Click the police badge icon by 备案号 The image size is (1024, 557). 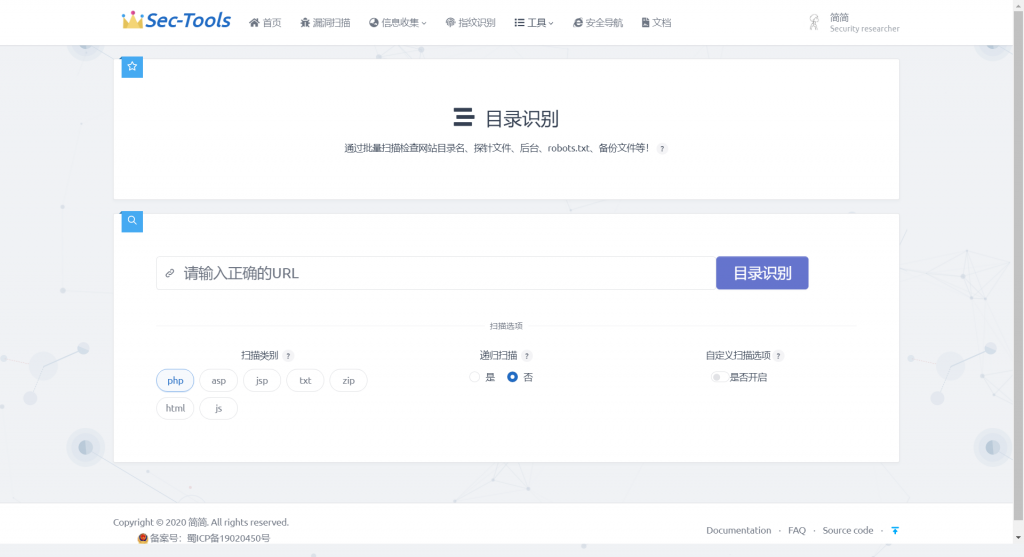(x=143, y=539)
